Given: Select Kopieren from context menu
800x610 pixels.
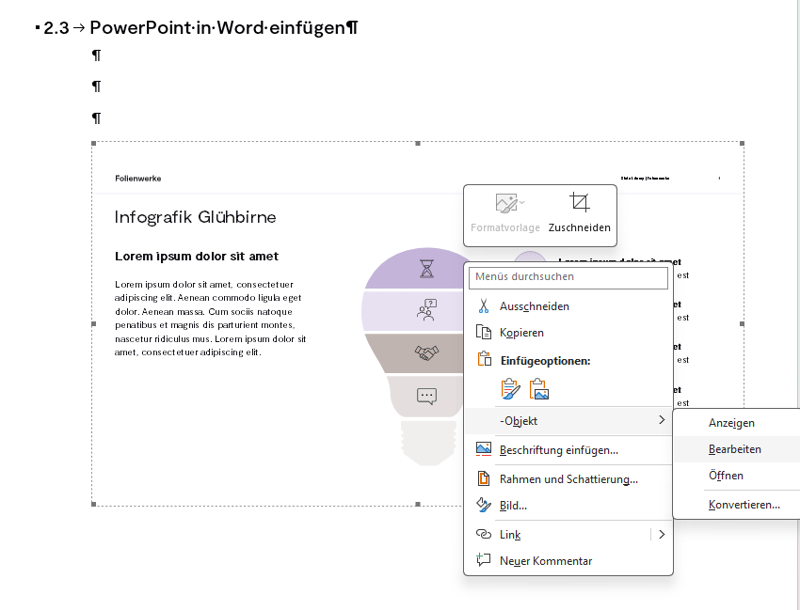Looking at the screenshot, I should [x=568, y=332].
